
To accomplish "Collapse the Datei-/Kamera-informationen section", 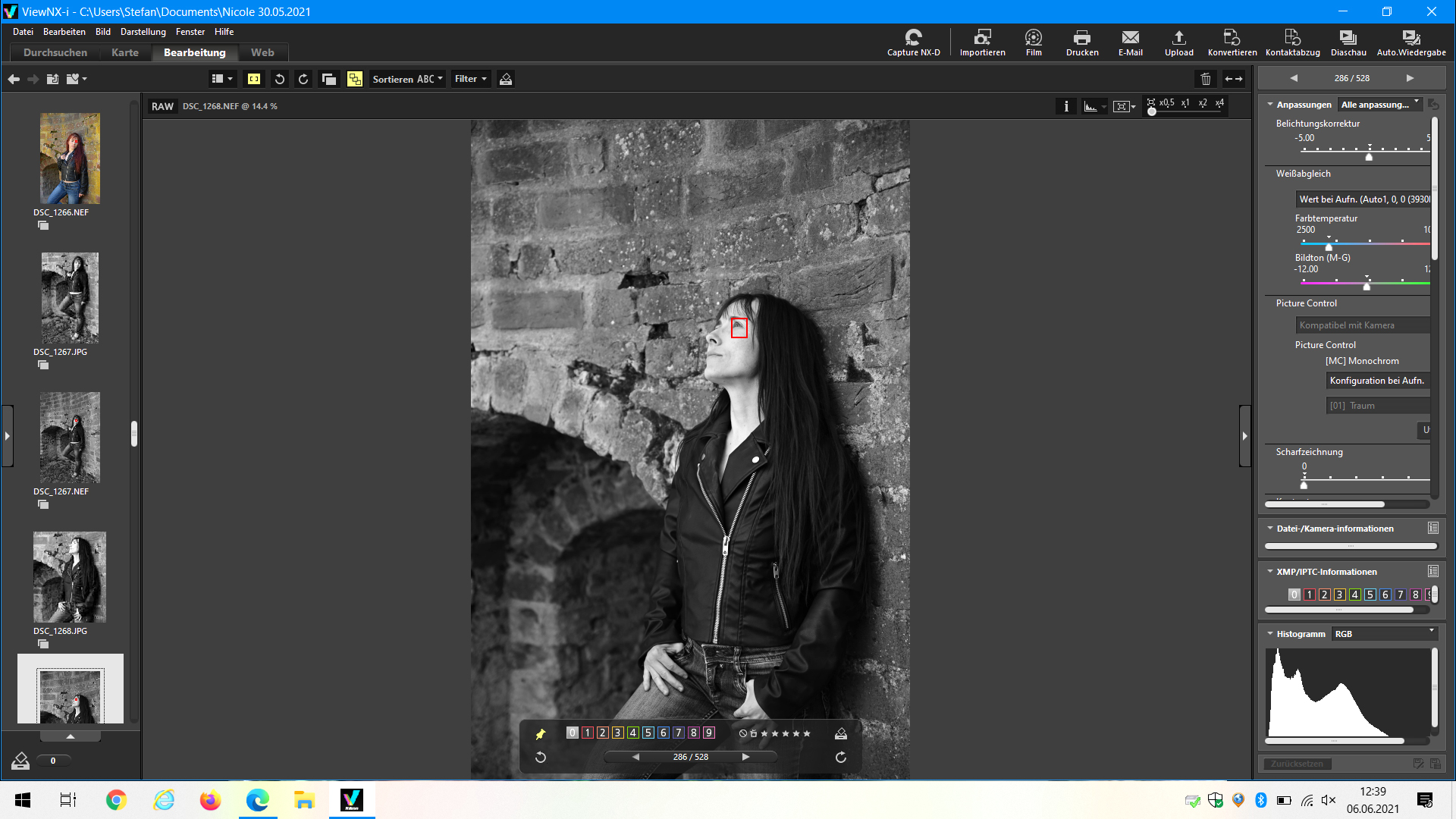I will 1269,529.
